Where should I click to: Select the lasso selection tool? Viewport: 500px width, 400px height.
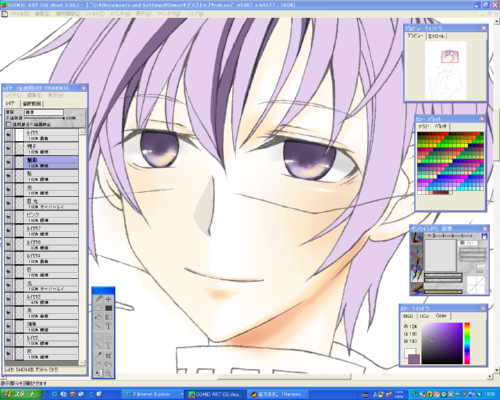click(x=108, y=336)
